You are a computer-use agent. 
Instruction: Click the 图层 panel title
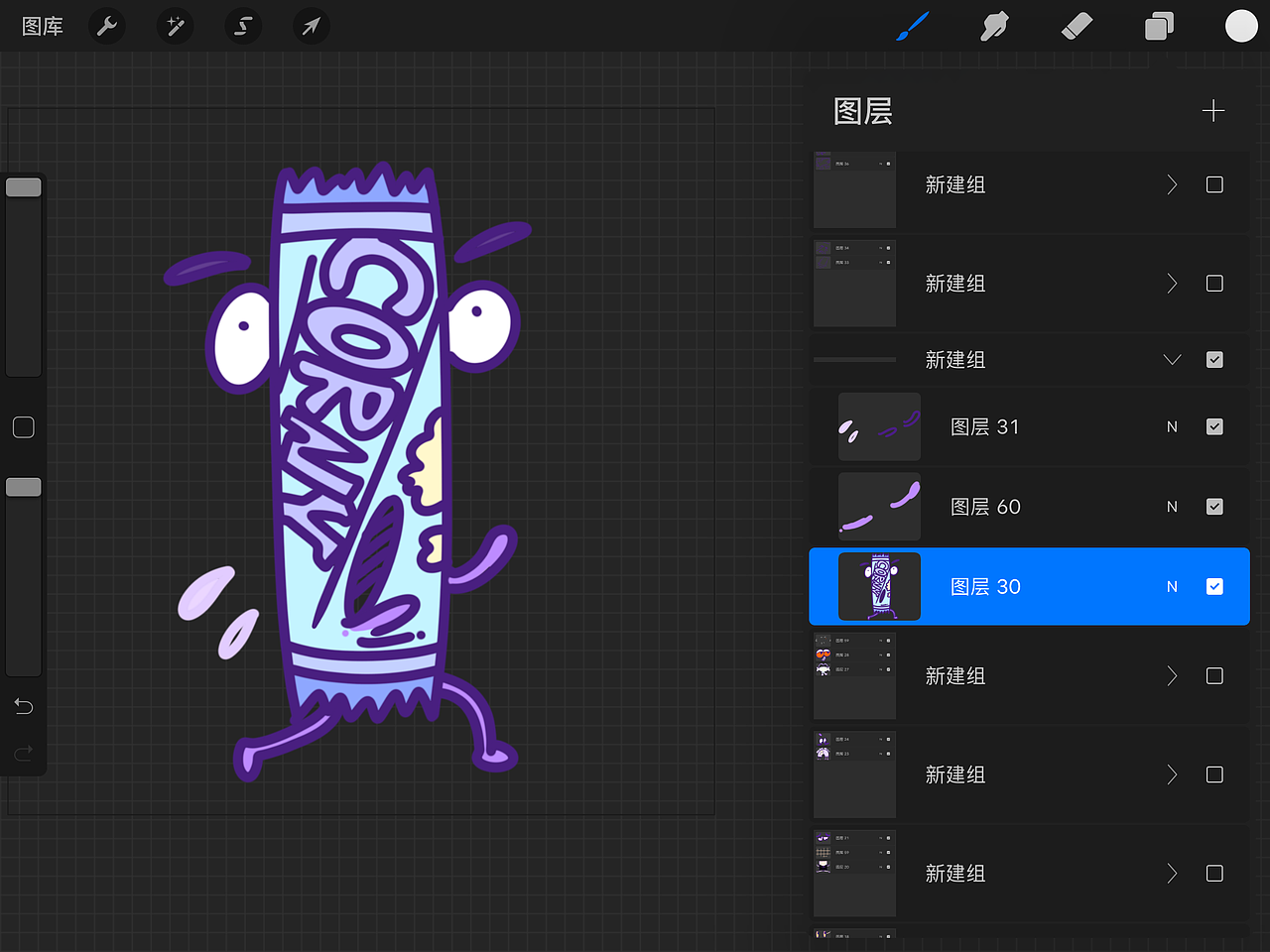[863, 111]
